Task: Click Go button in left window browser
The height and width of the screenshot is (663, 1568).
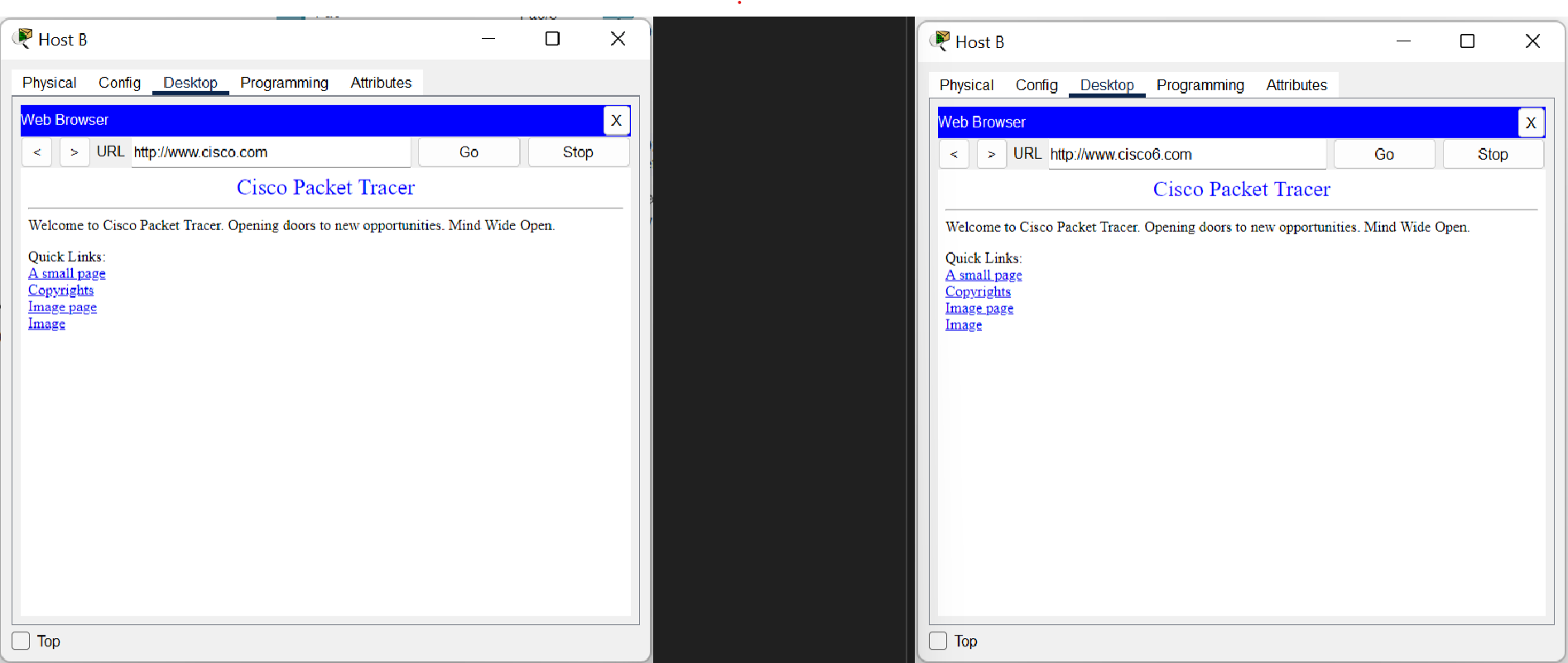Action: click(x=469, y=152)
